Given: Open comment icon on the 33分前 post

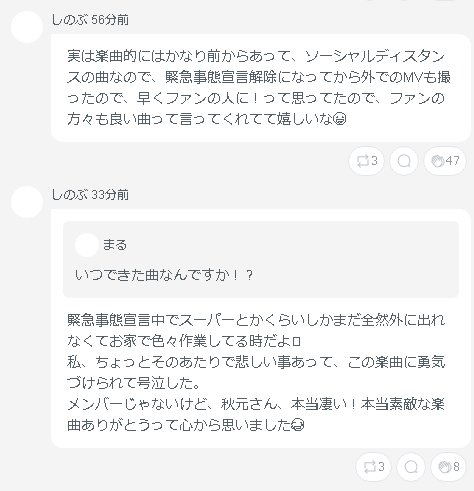Looking at the screenshot, I should click(x=411, y=467).
